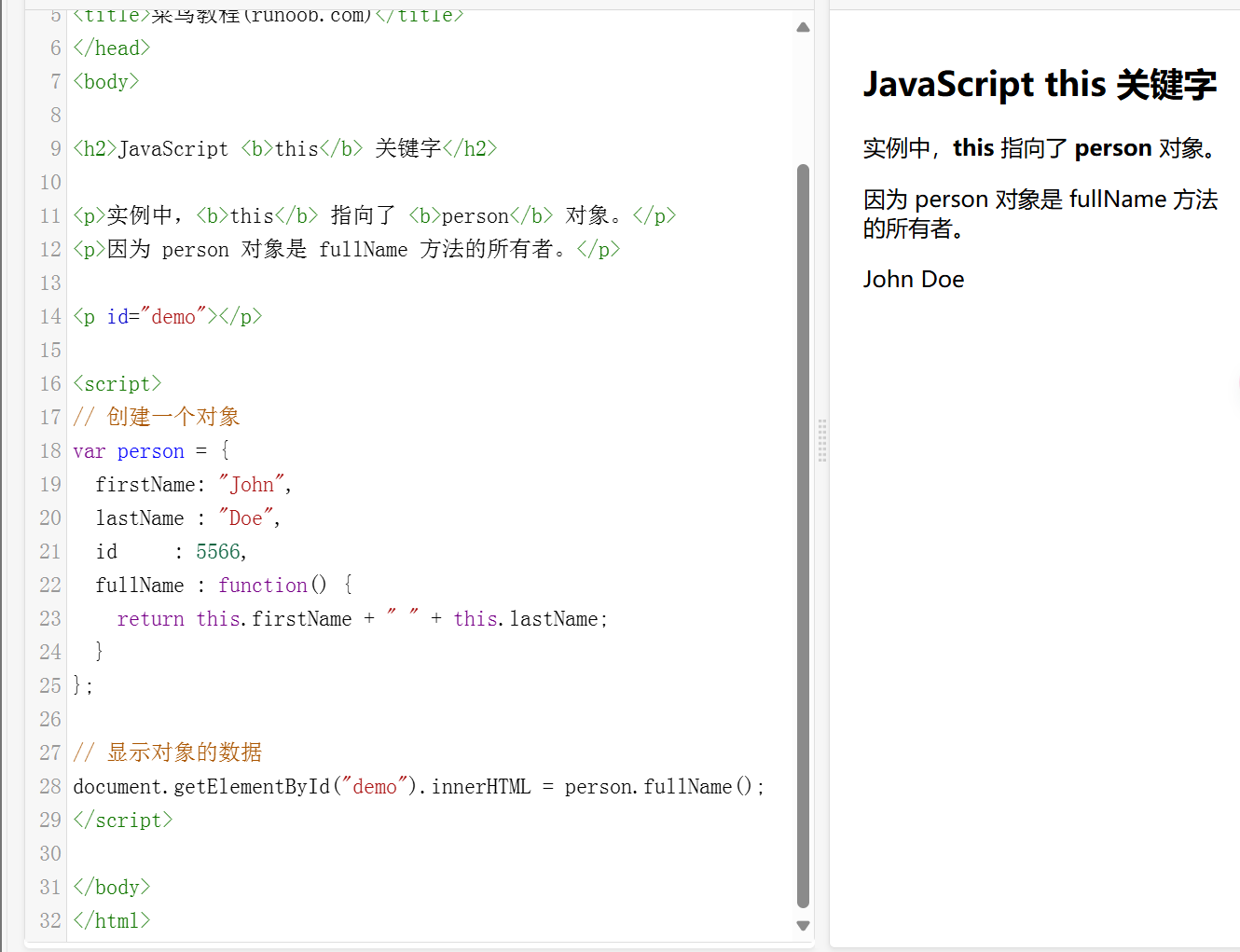Click the closing </script> tag

[123, 821]
